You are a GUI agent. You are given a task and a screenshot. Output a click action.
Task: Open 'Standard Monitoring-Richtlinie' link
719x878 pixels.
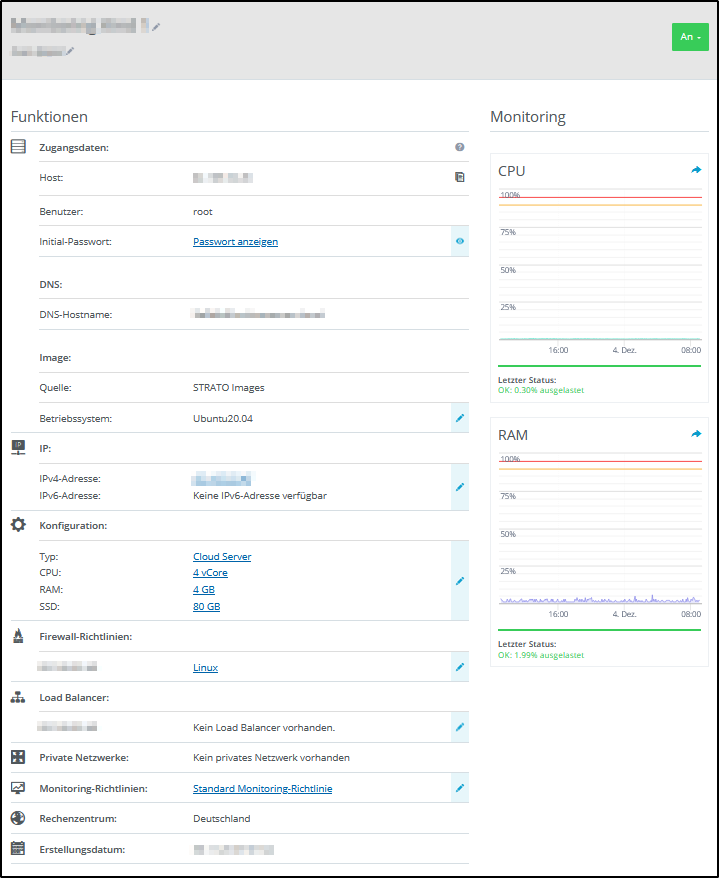[x=263, y=788]
